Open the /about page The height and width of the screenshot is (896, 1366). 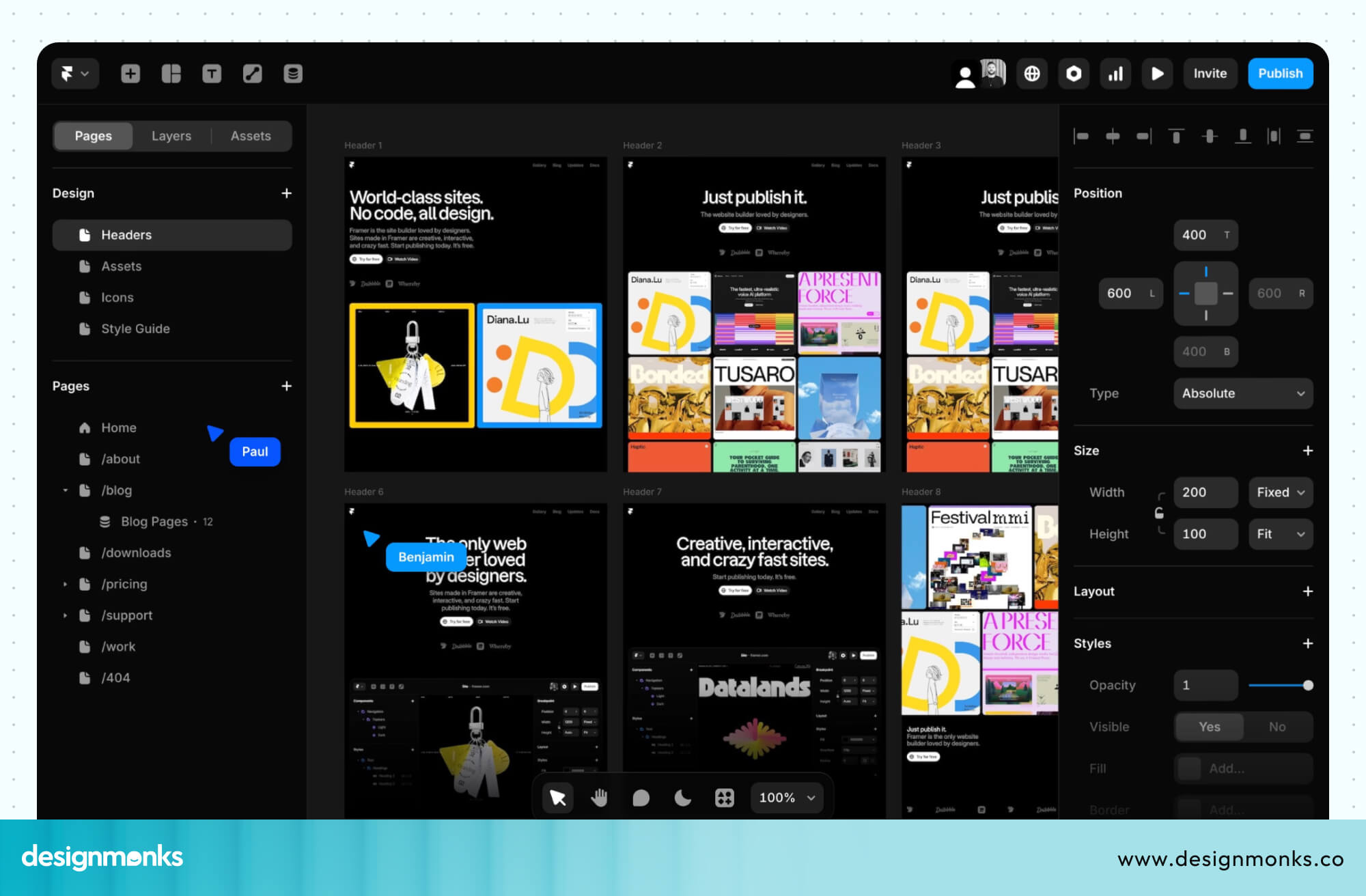[172, 459]
